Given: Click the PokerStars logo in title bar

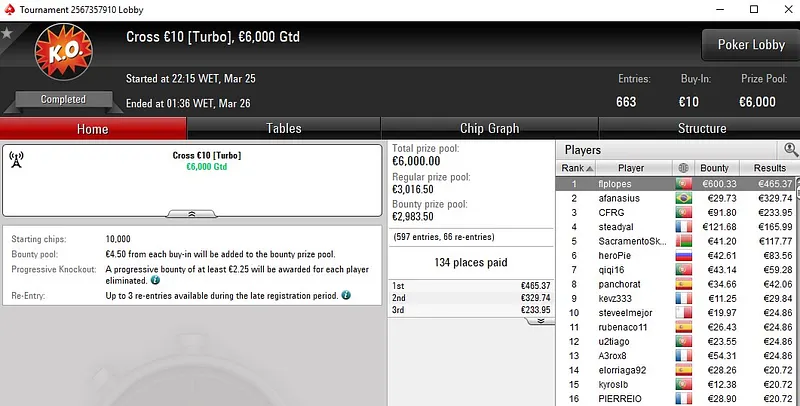Looking at the screenshot, I should (8, 8).
